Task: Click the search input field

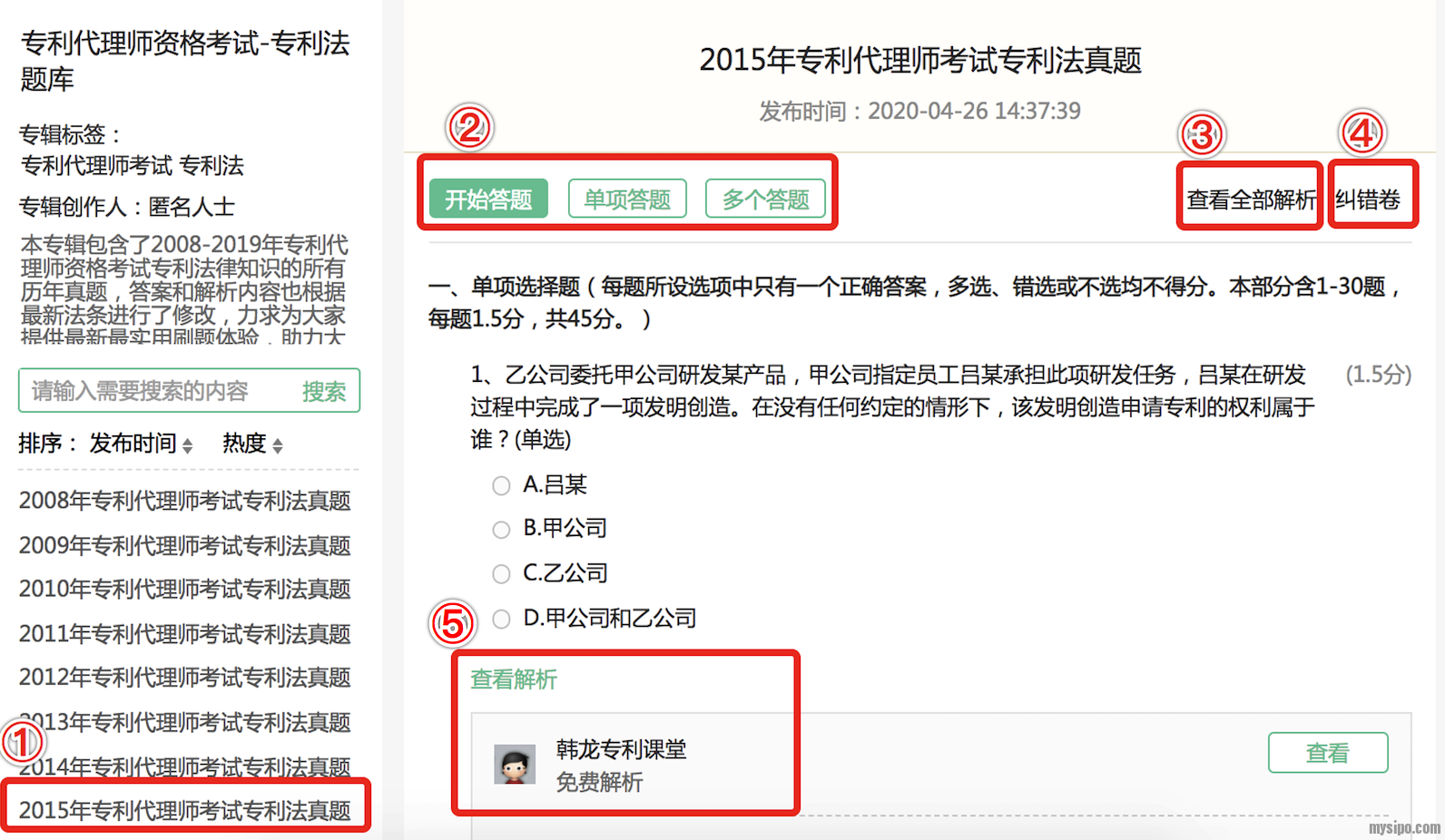Action: [x=154, y=391]
